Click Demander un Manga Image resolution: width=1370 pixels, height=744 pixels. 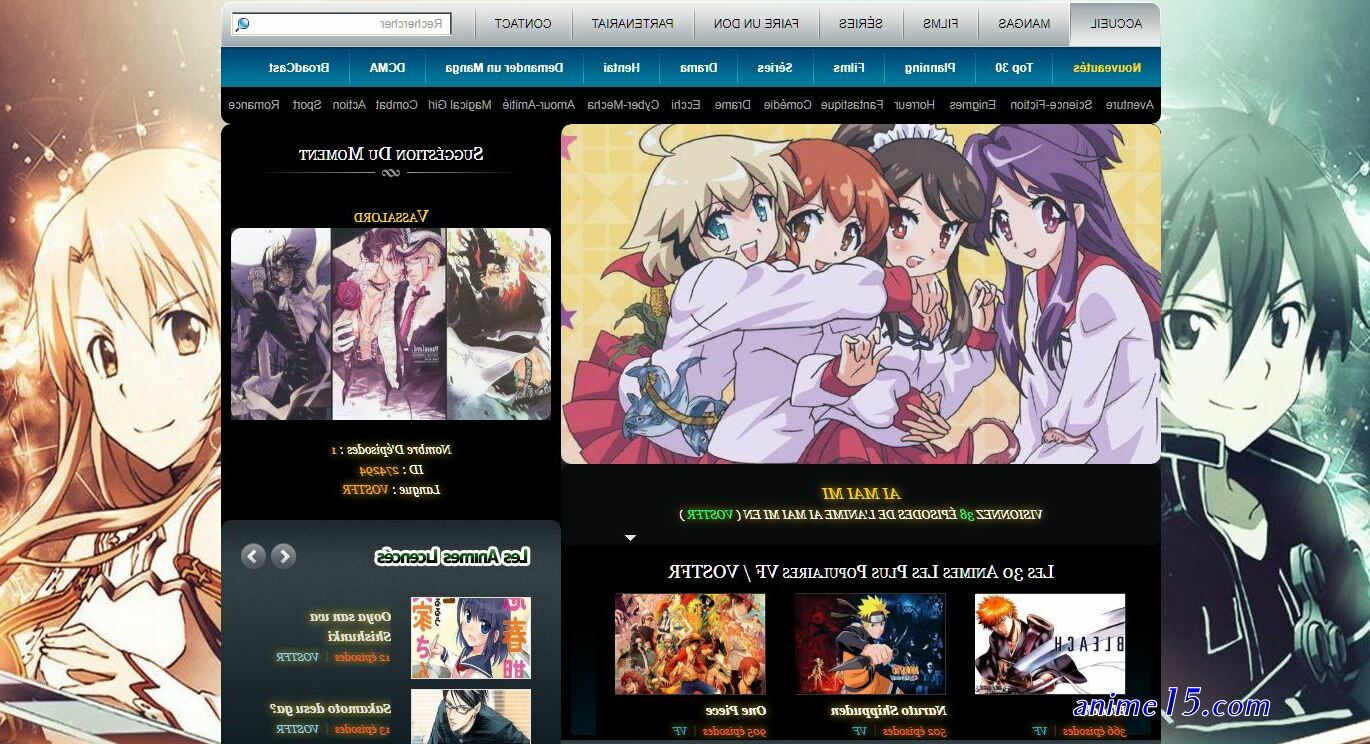[504, 68]
